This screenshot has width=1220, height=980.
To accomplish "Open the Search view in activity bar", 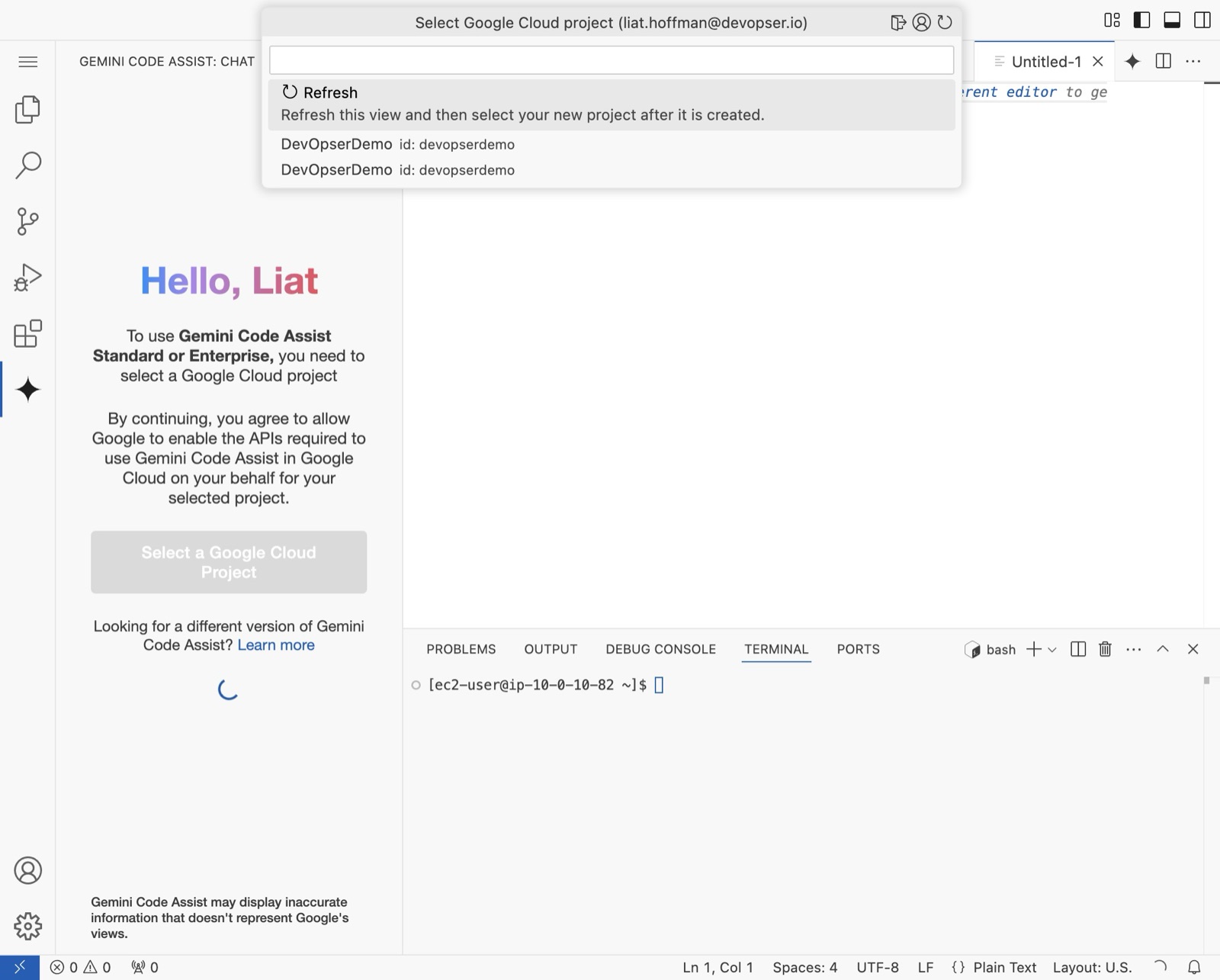I will pos(28,165).
